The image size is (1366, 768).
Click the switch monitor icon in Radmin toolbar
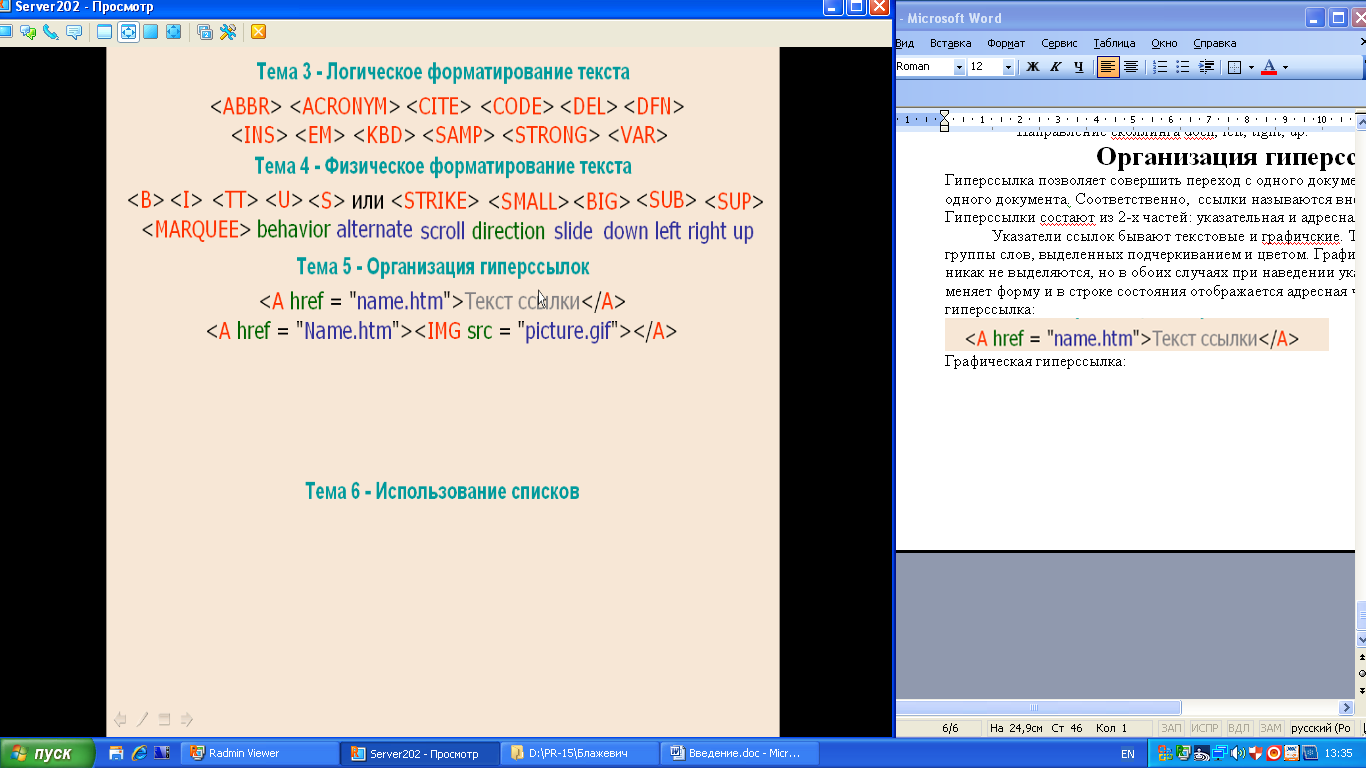[x=204, y=32]
